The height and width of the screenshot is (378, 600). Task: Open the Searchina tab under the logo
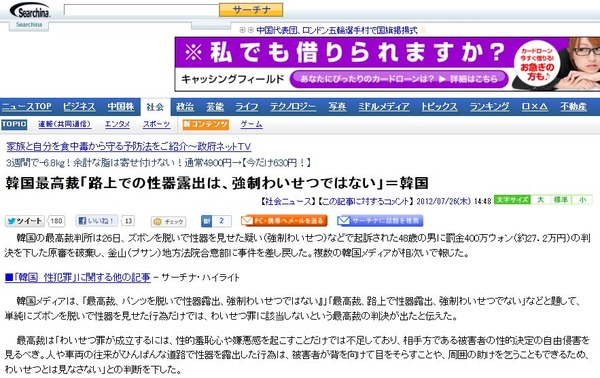pos(29,25)
